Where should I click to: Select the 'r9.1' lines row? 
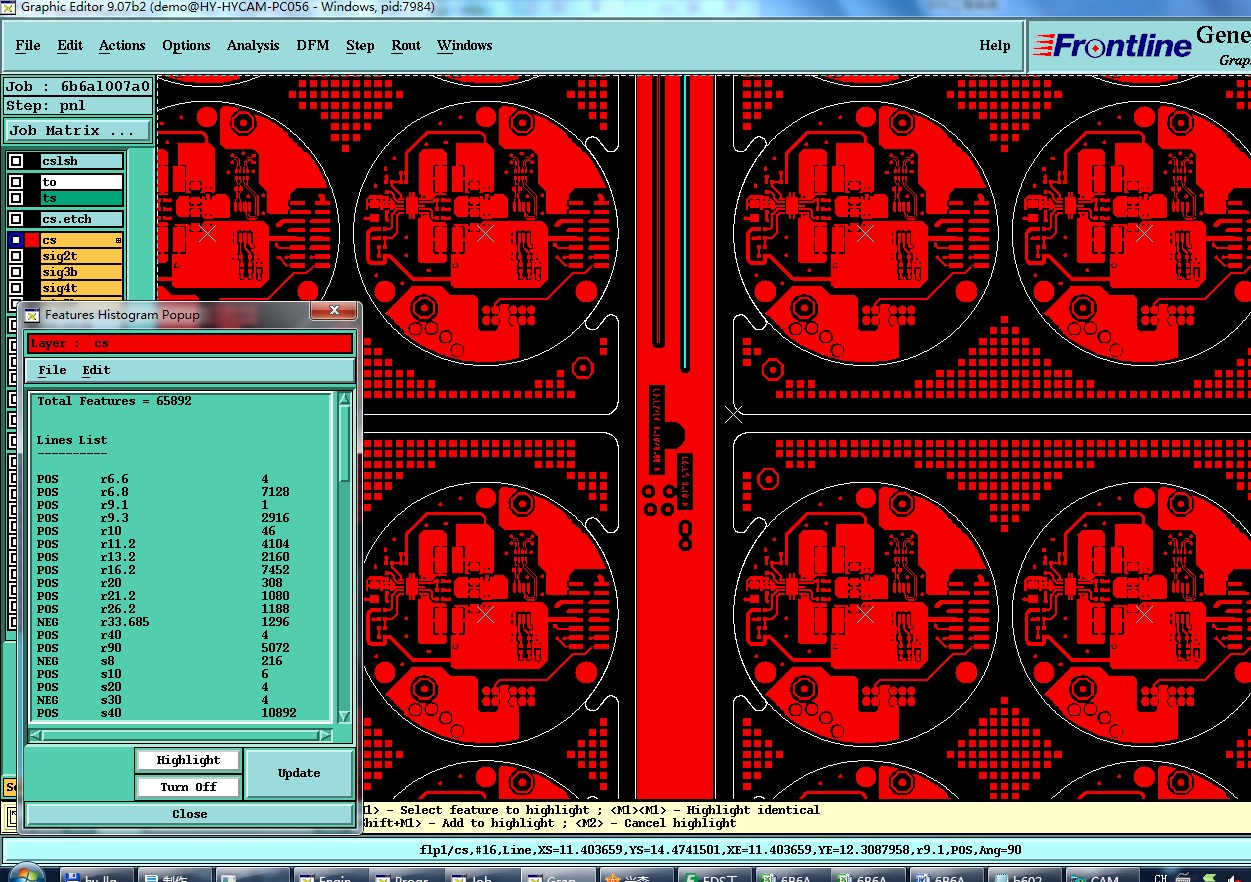(x=165, y=505)
